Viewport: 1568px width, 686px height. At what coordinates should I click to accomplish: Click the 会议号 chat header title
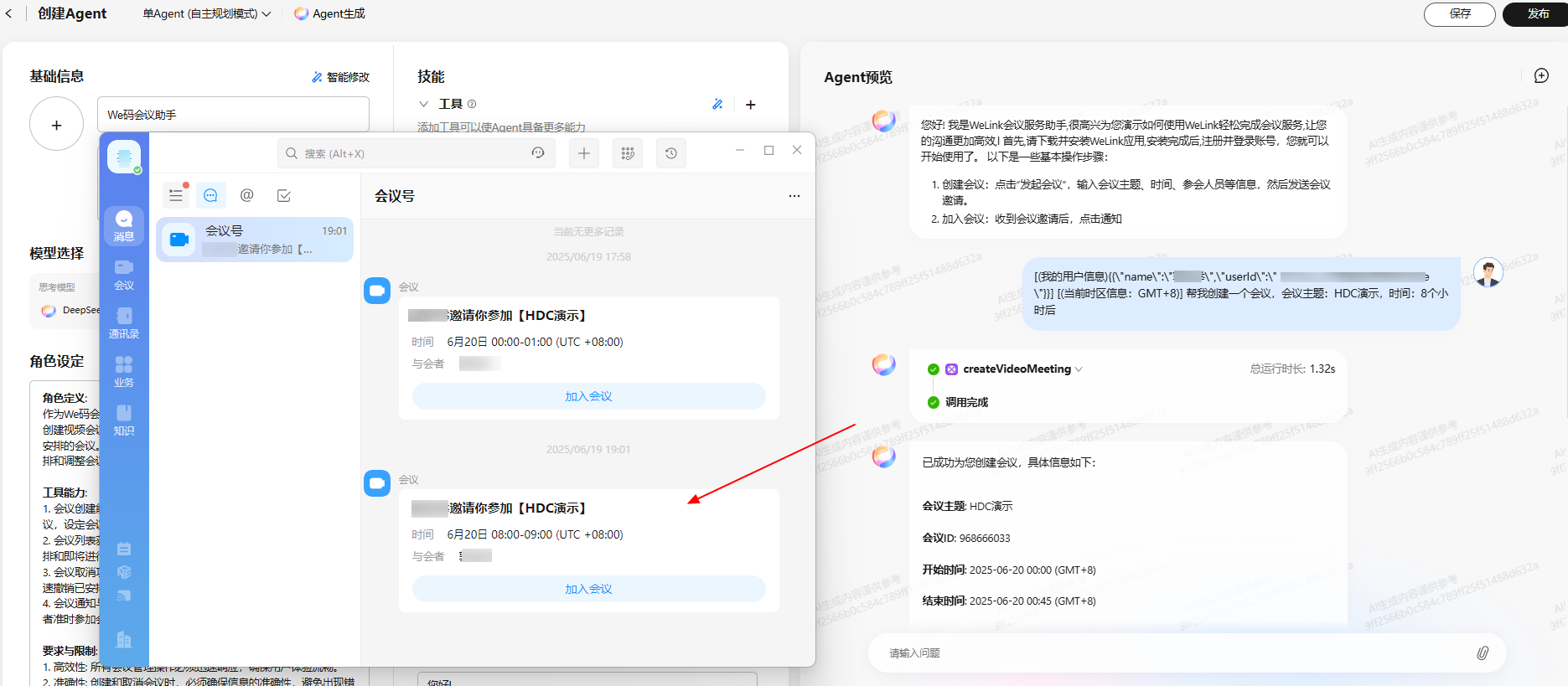coord(395,196)
